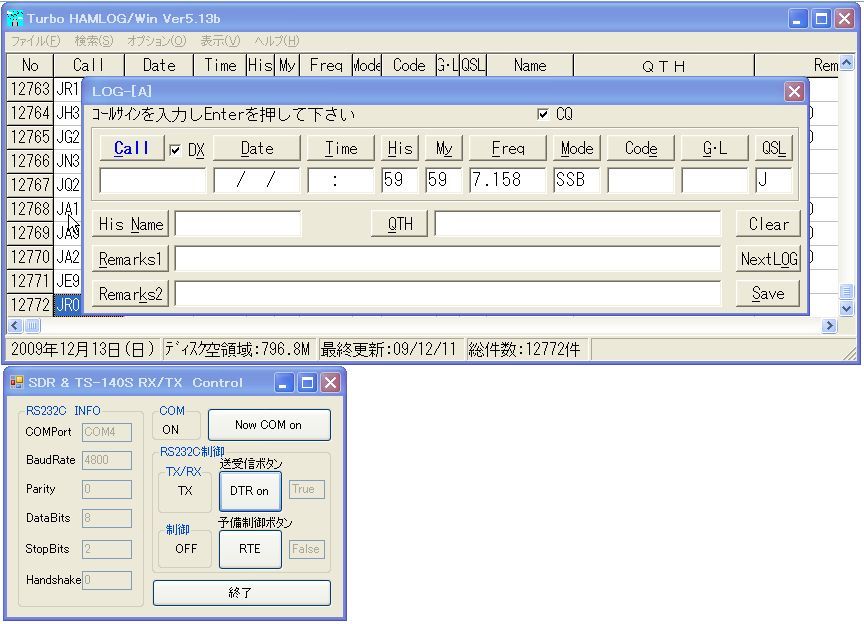Toggle the CQ checkbox
Screen dimensions: 864x624
pyautogui.click(x=543, y=114)
